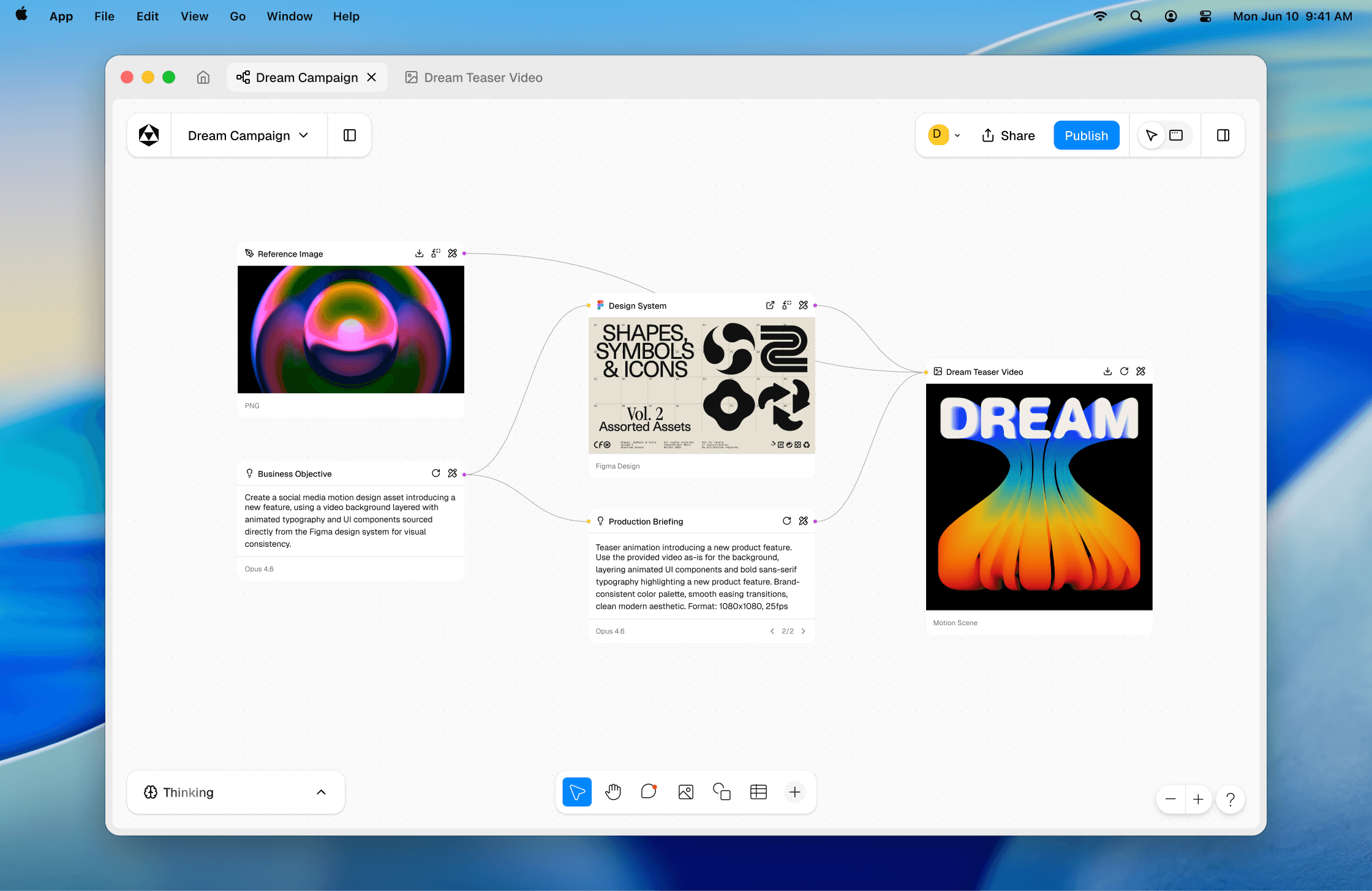Image resolution: width=1372 pixels, height=891 pixels.
Task: Open the Dream Campaign project dropdown
Action: [248, 135]
